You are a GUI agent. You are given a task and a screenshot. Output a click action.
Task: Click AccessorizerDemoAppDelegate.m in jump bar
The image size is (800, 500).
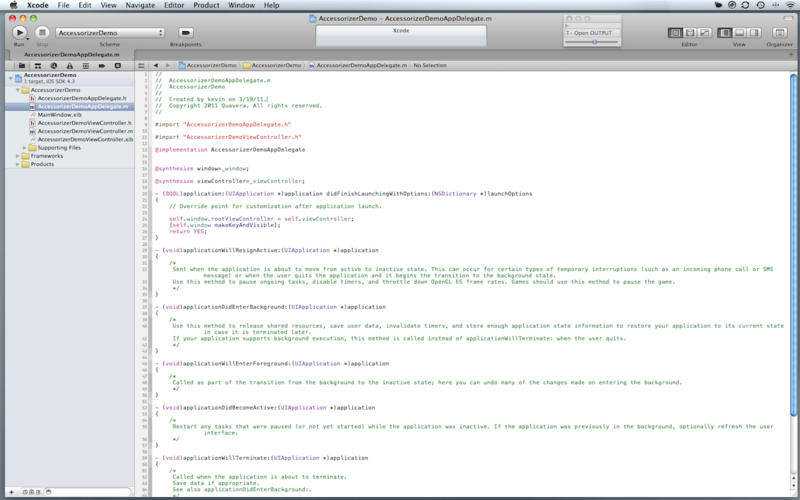(358, 65)
